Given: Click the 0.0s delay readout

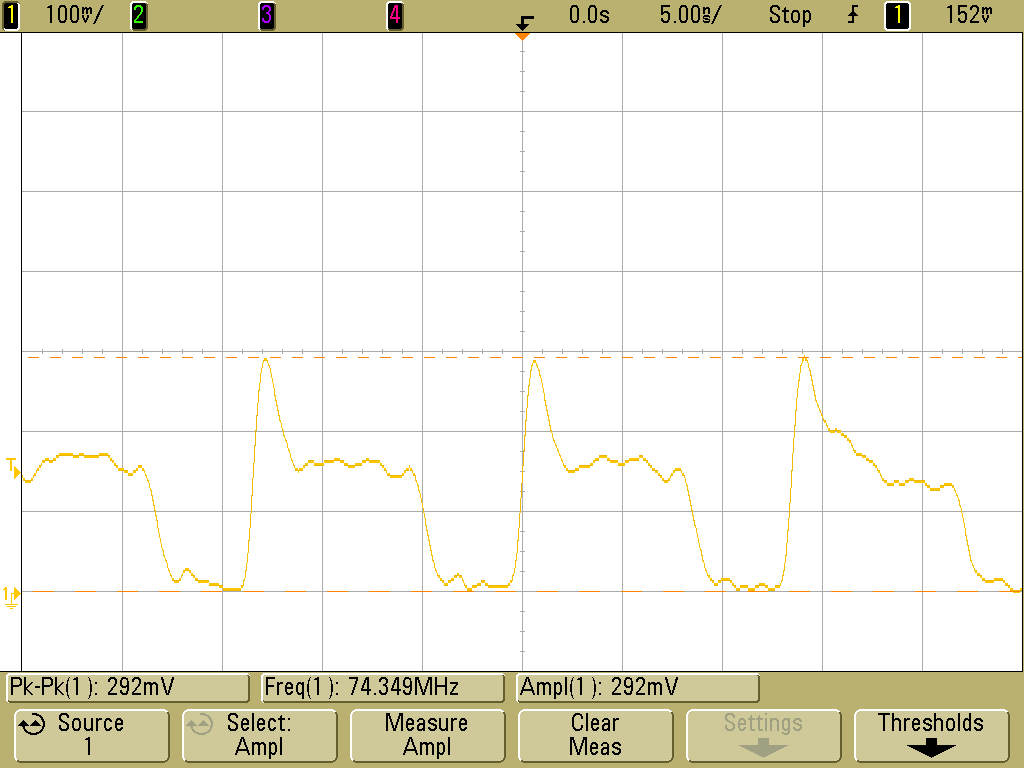Looking at the screenshot, I should pyautogui.click(x=589, y=15).
